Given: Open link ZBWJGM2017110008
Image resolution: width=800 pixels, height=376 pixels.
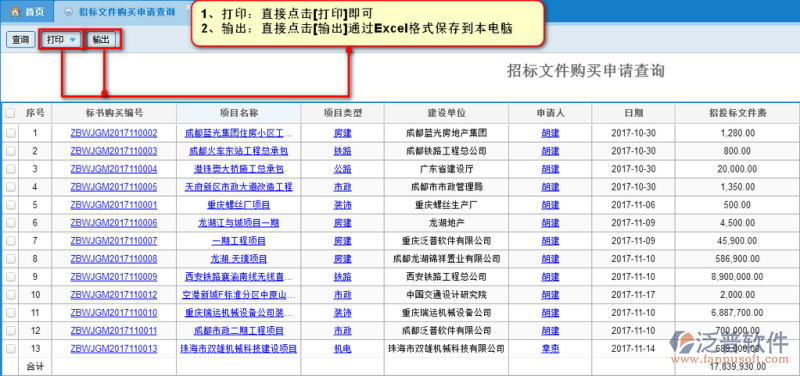Looking at the screenshot, I should [114, 259].
